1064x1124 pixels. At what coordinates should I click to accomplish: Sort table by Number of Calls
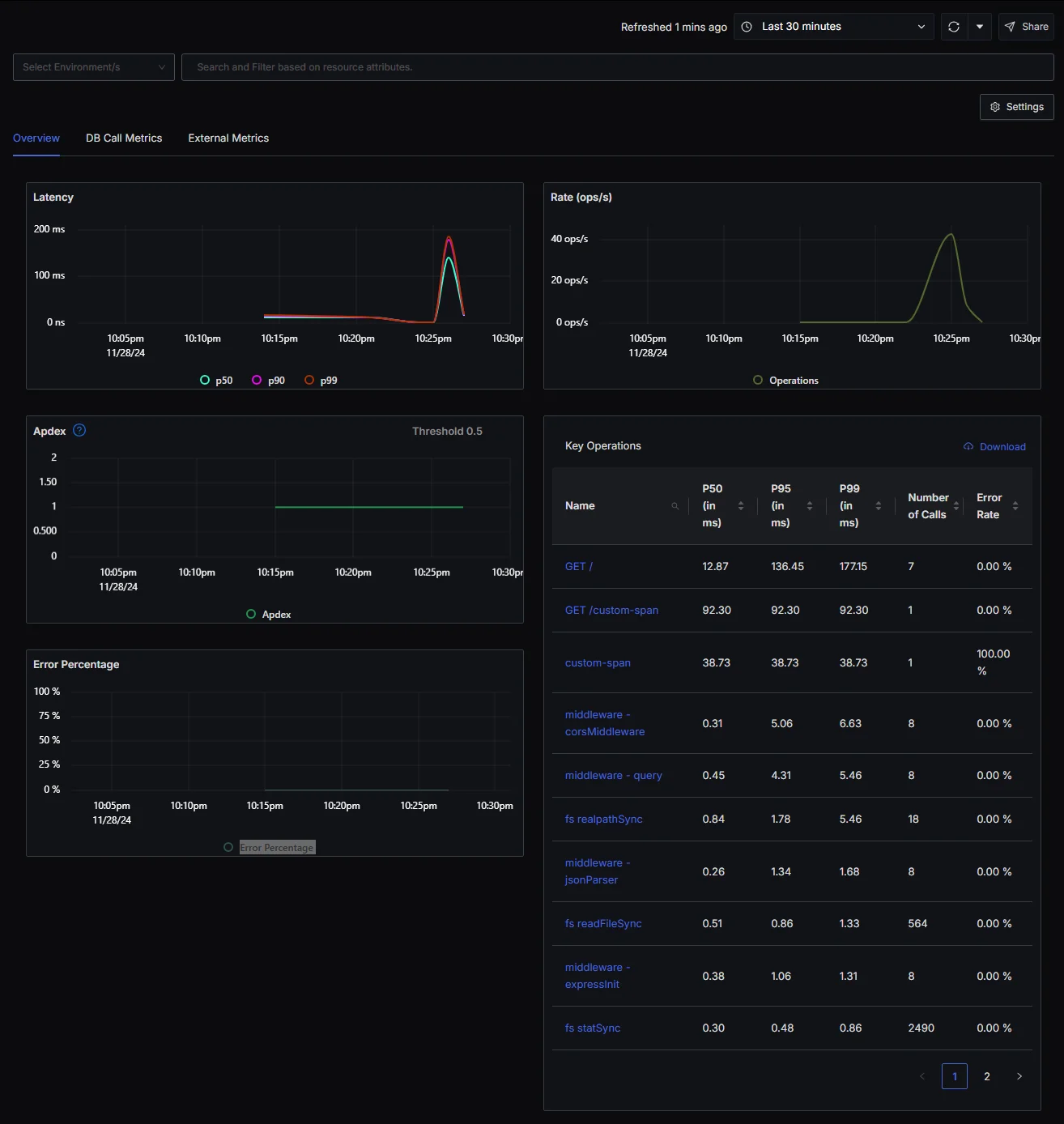click(957, 506)
